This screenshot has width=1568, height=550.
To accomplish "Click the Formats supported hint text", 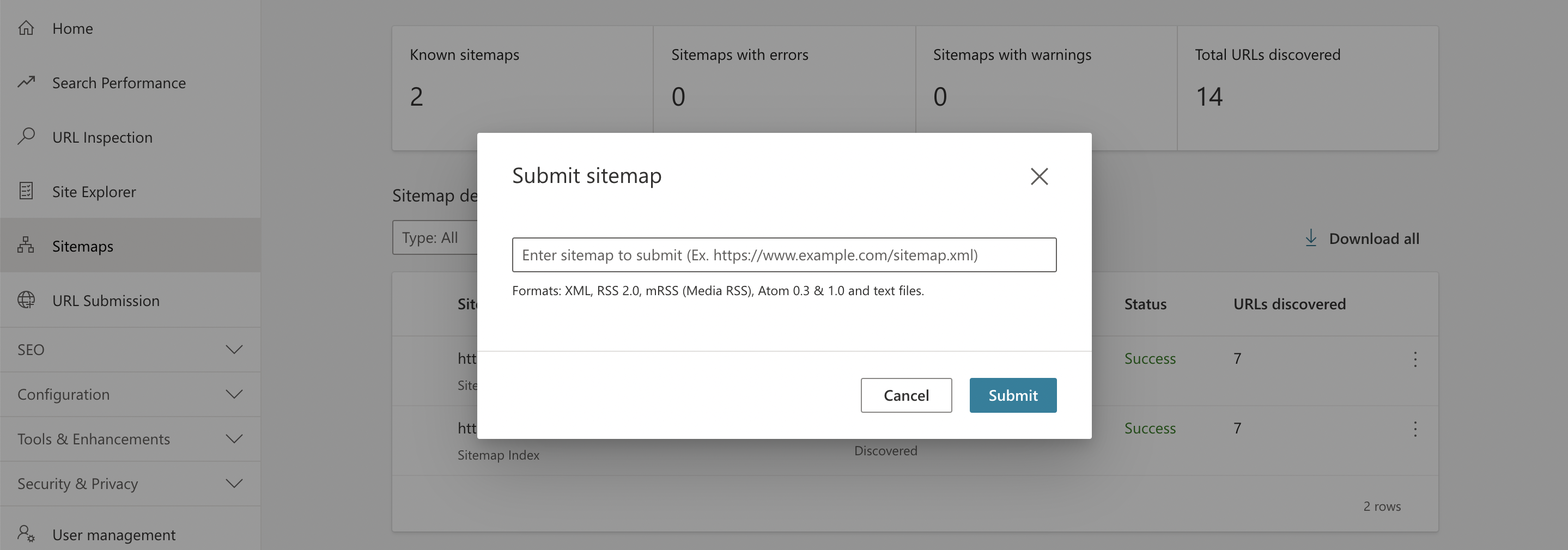I will pos(718,291).
